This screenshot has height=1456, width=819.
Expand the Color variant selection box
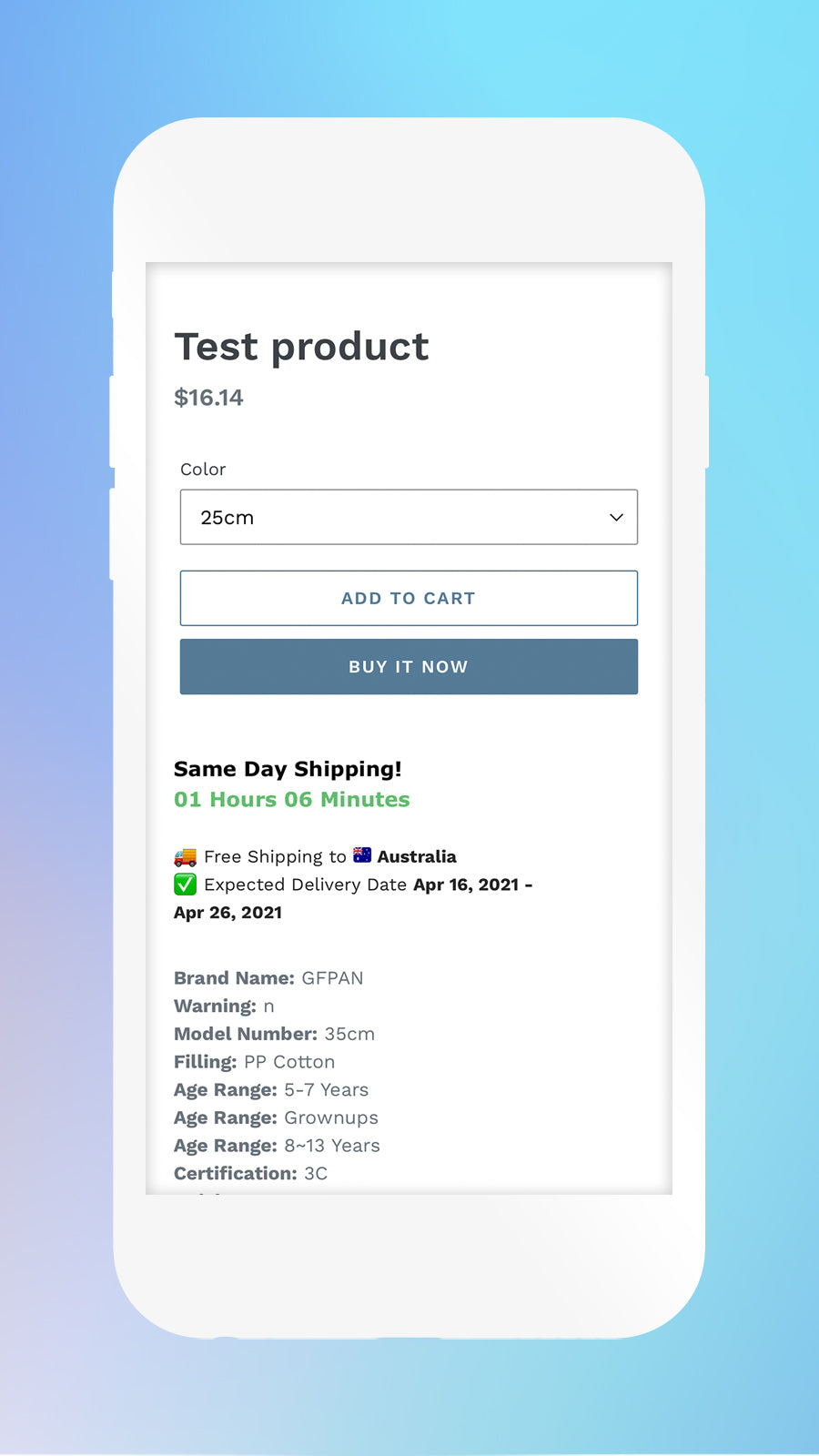click(409, 517)
